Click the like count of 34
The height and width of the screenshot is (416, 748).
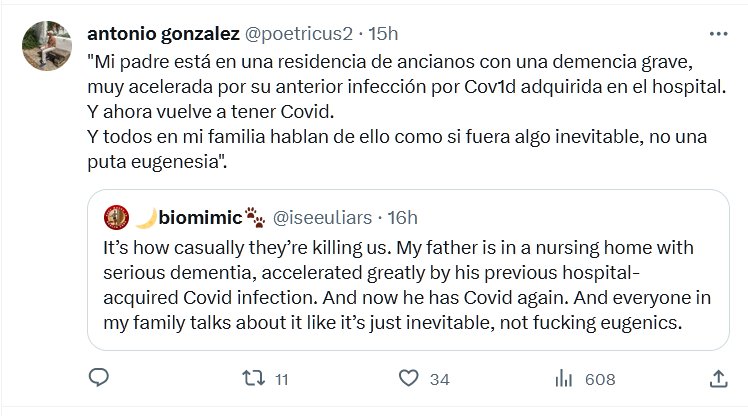coord(439,379)
